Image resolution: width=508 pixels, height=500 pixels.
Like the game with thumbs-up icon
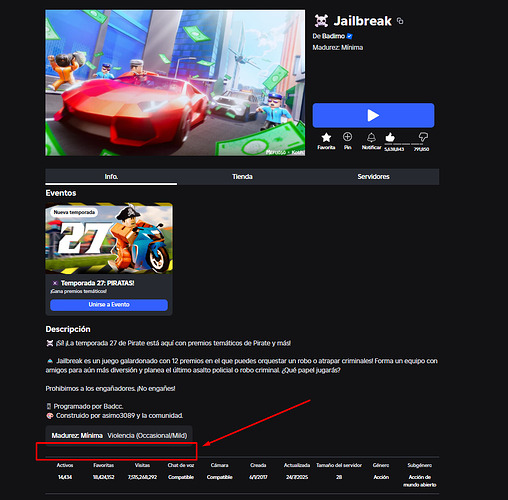tap(390, 137)
